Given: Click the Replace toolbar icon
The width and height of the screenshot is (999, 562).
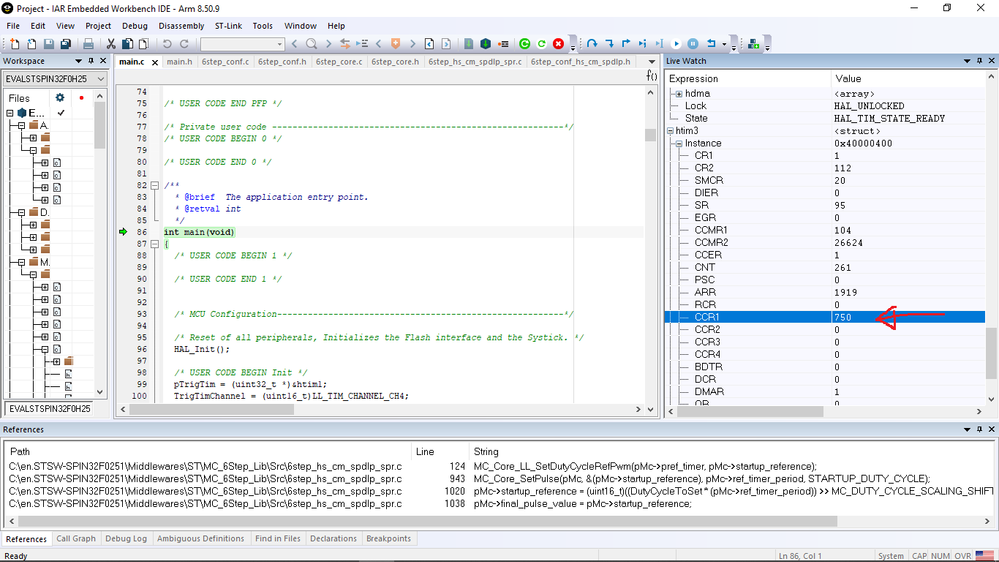Looking at the screenshot, I should coord(345,43).
